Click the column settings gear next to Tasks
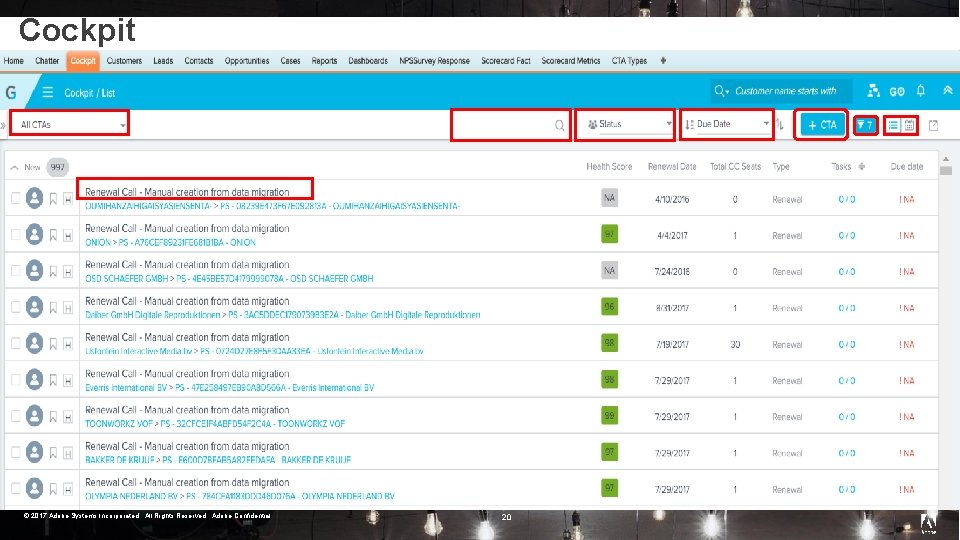 tap(861, 166)
